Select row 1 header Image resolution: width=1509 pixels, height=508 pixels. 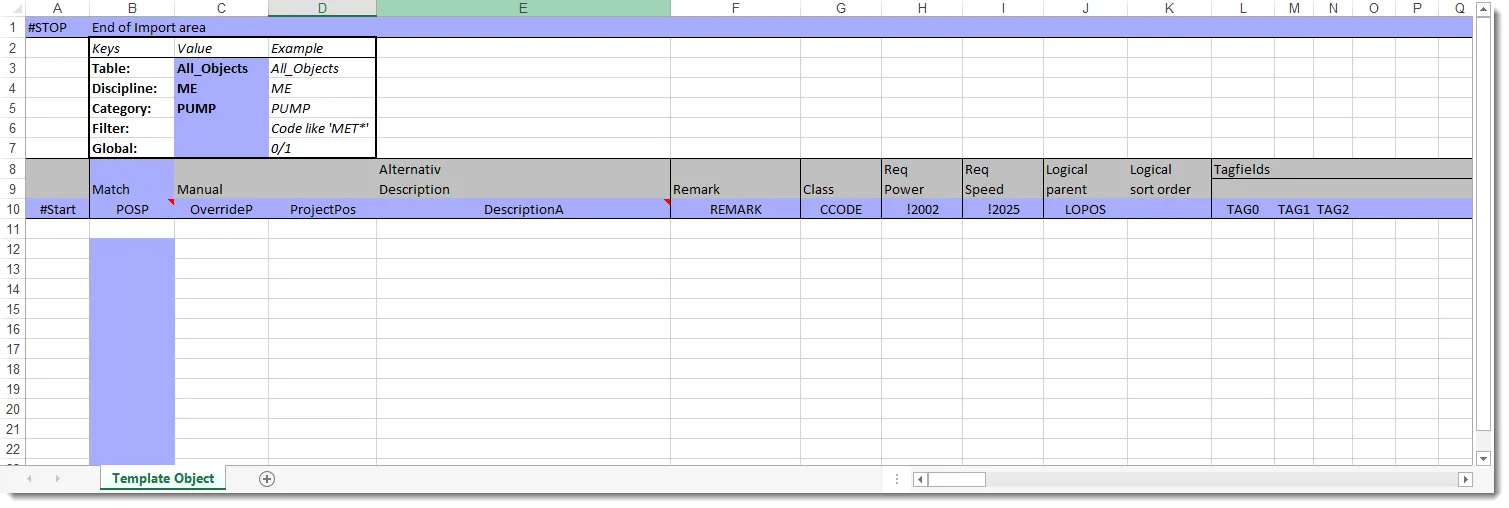pyautogui.click(x=12, y=28)
